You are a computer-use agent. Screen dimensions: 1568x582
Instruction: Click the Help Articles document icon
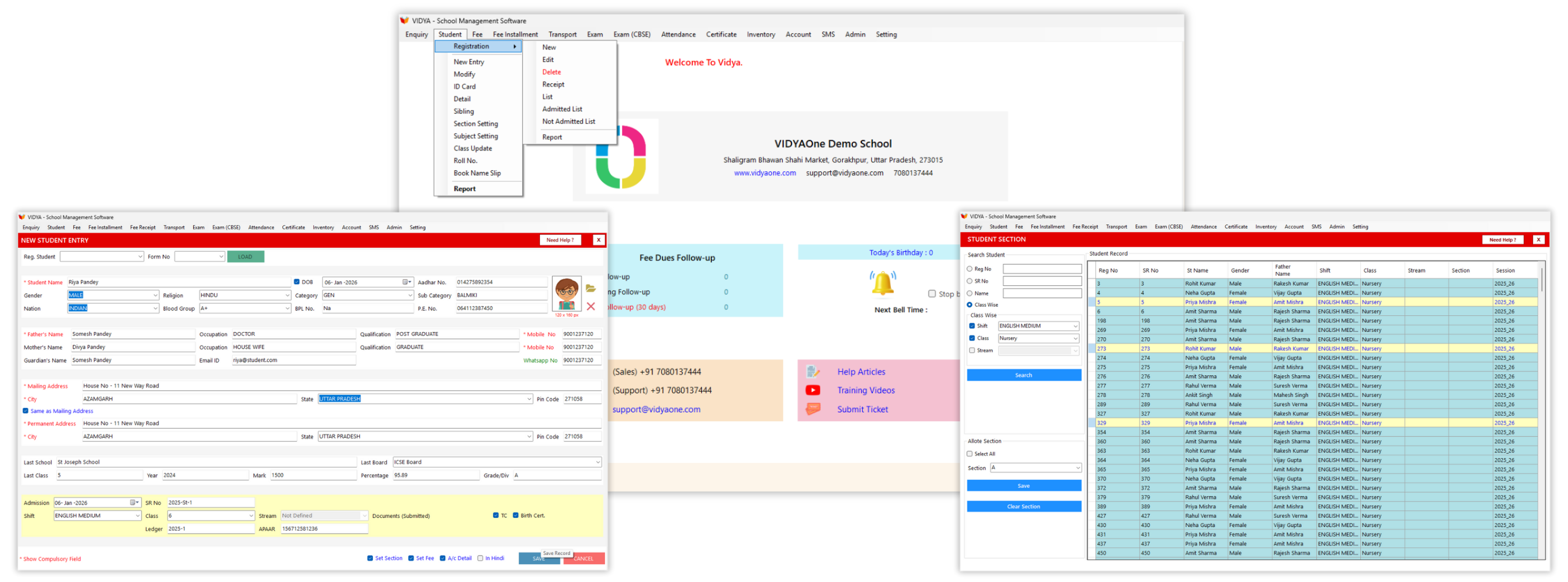point(812,372)
